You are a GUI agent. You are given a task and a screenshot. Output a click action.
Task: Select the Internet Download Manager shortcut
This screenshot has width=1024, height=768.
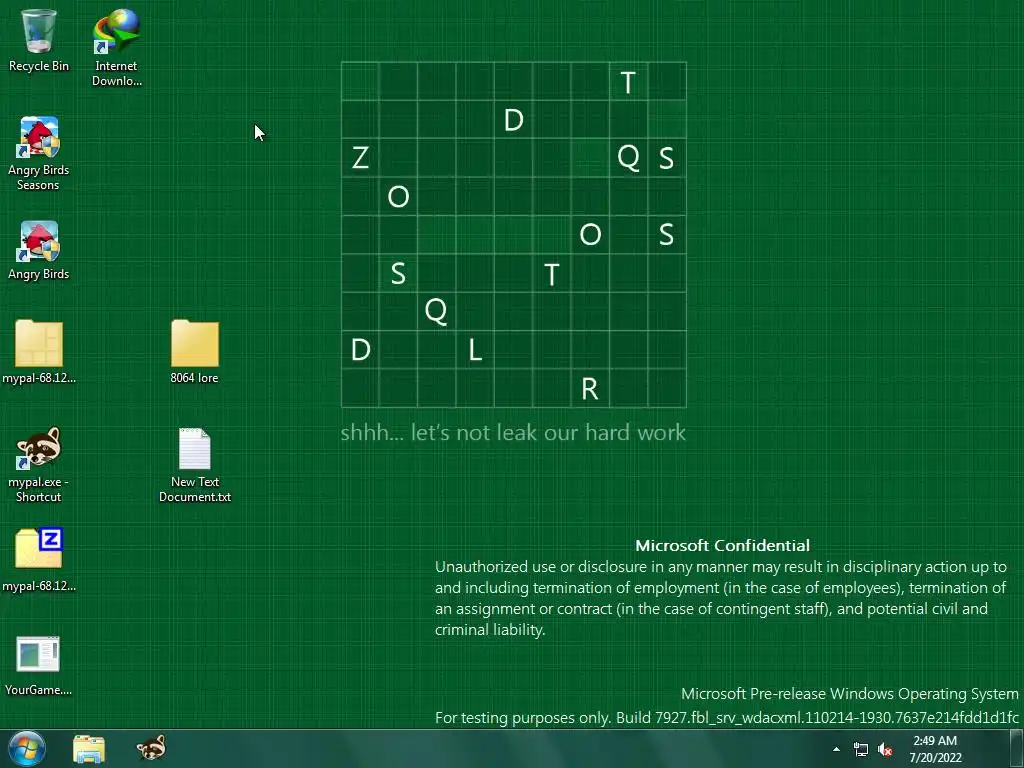pyautogui.click(x=116, y=47)
